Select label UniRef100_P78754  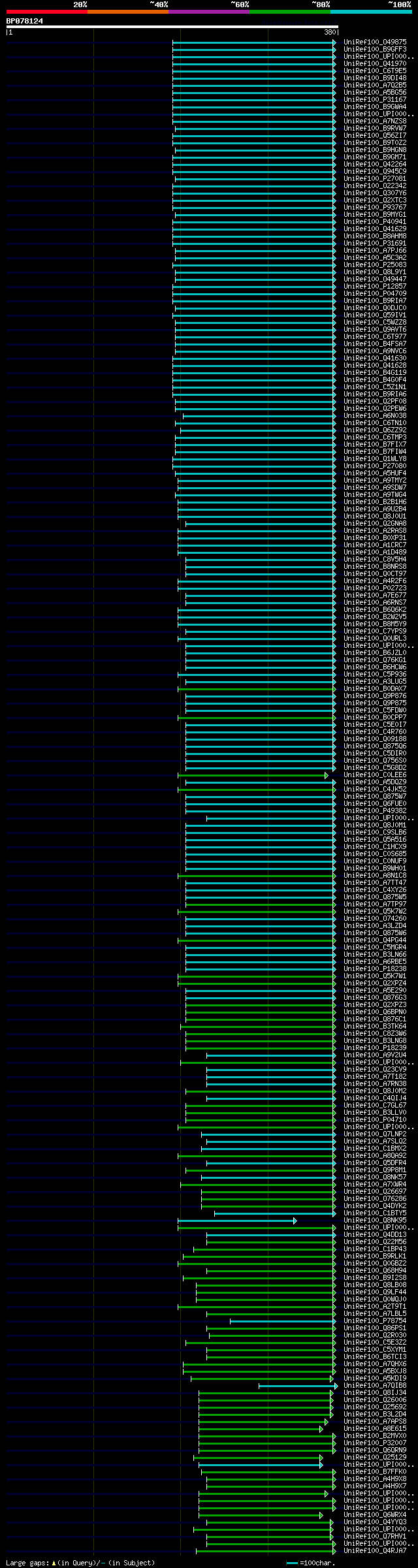(x=375, y=1320)
